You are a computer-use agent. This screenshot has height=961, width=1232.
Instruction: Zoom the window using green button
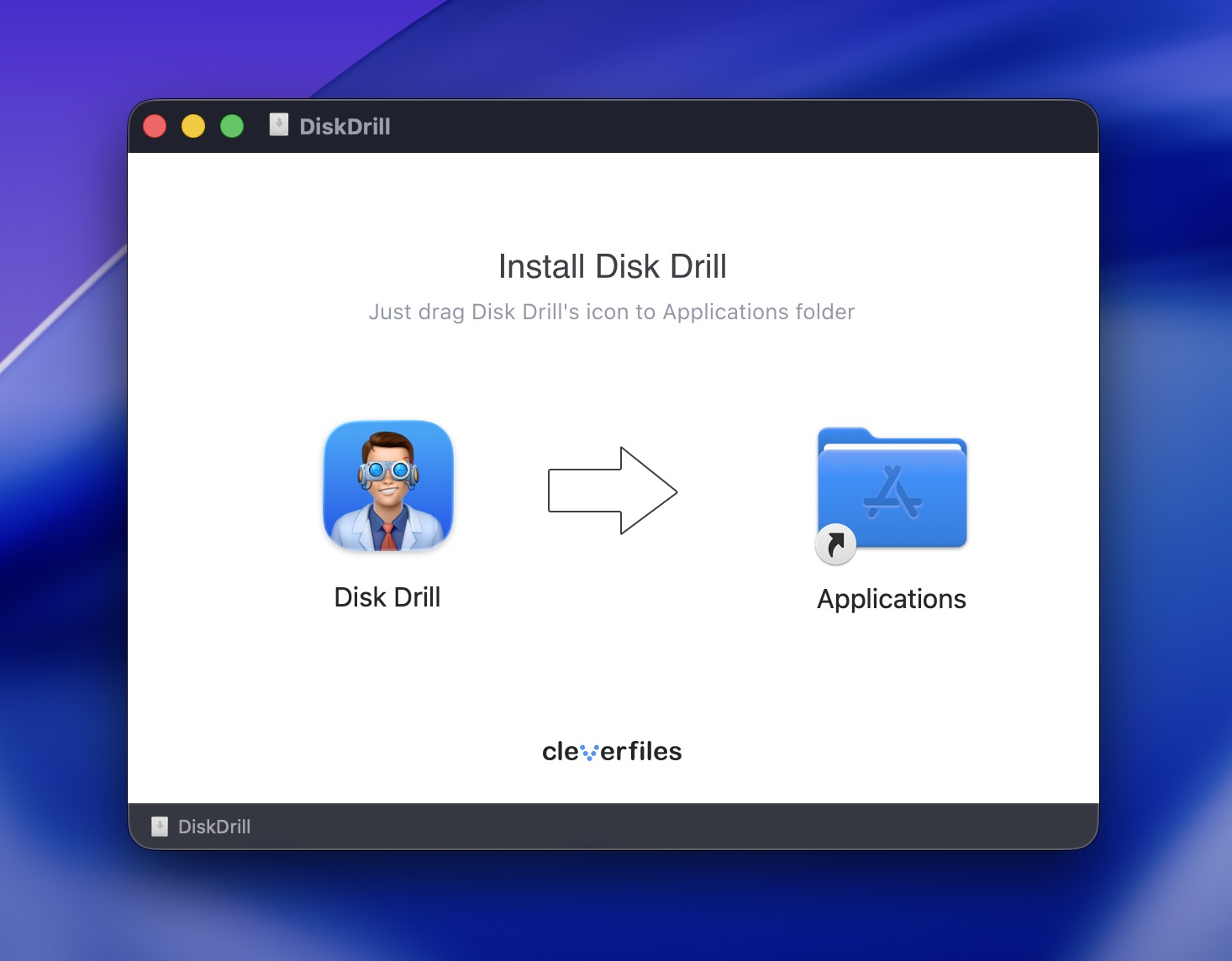(x=232, y=126)
